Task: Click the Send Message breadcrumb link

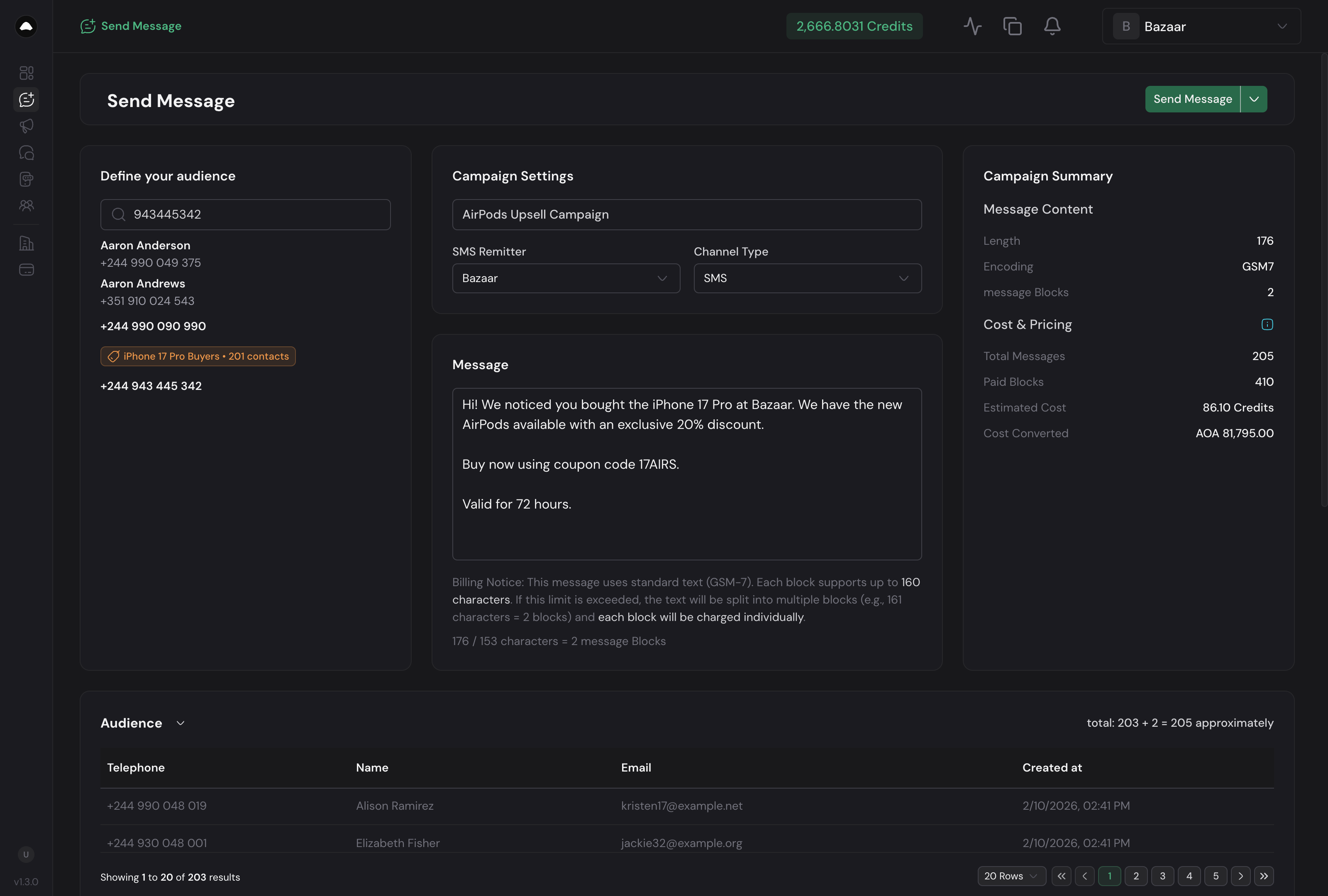Action: pyautogui.click(x=141, y=26)
